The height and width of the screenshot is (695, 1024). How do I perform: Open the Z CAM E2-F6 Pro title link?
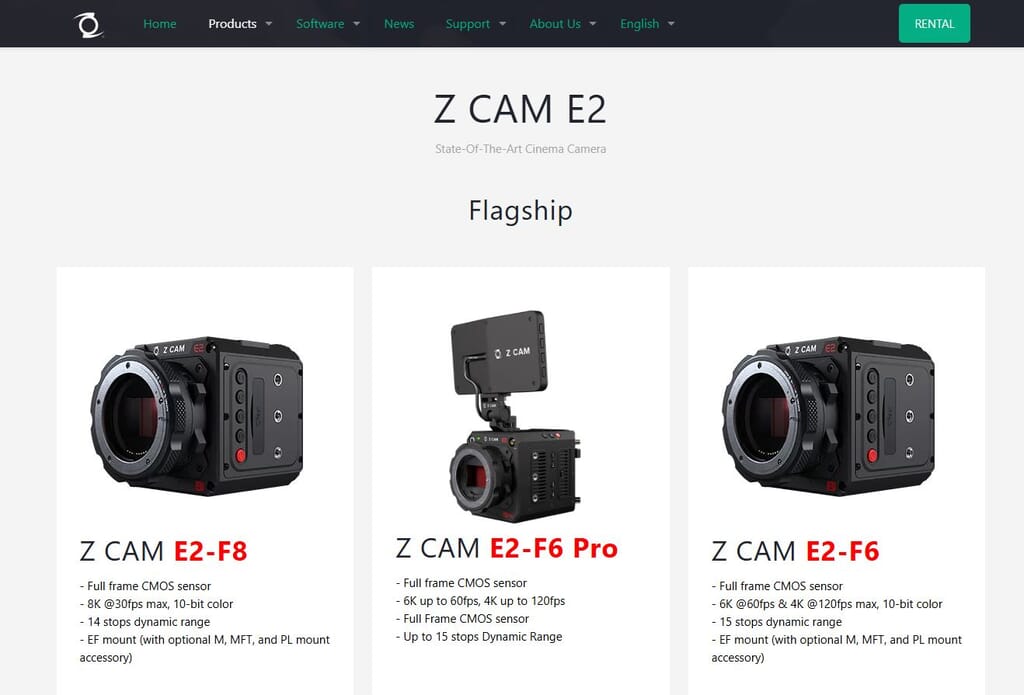[x=507, y=548]
